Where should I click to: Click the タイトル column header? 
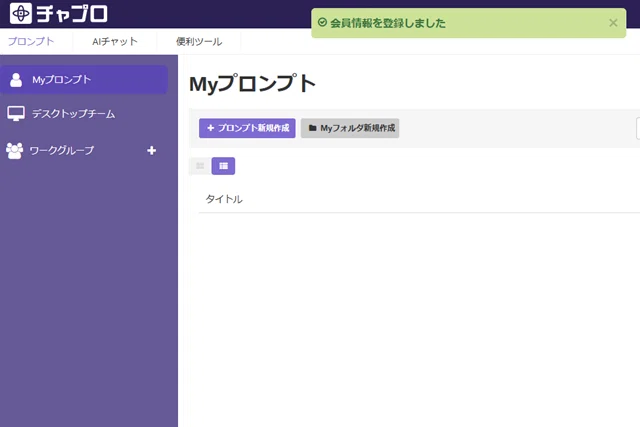[x=224, y=199]
